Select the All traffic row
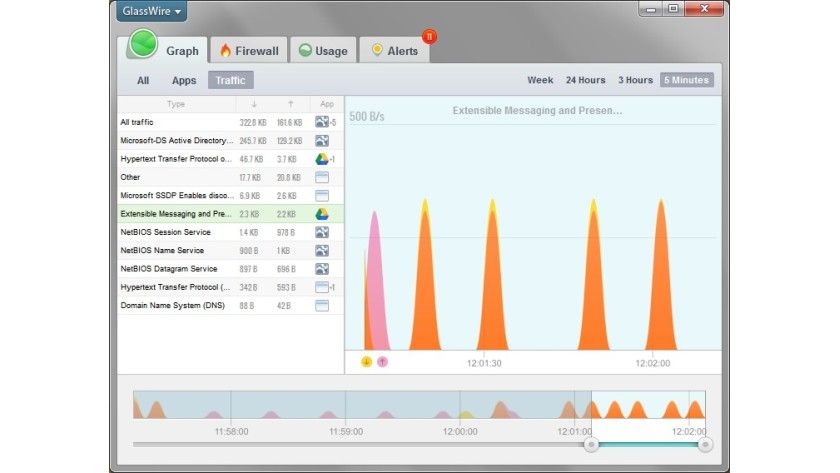This screenshot has height=473, width=840. [230, 122]
